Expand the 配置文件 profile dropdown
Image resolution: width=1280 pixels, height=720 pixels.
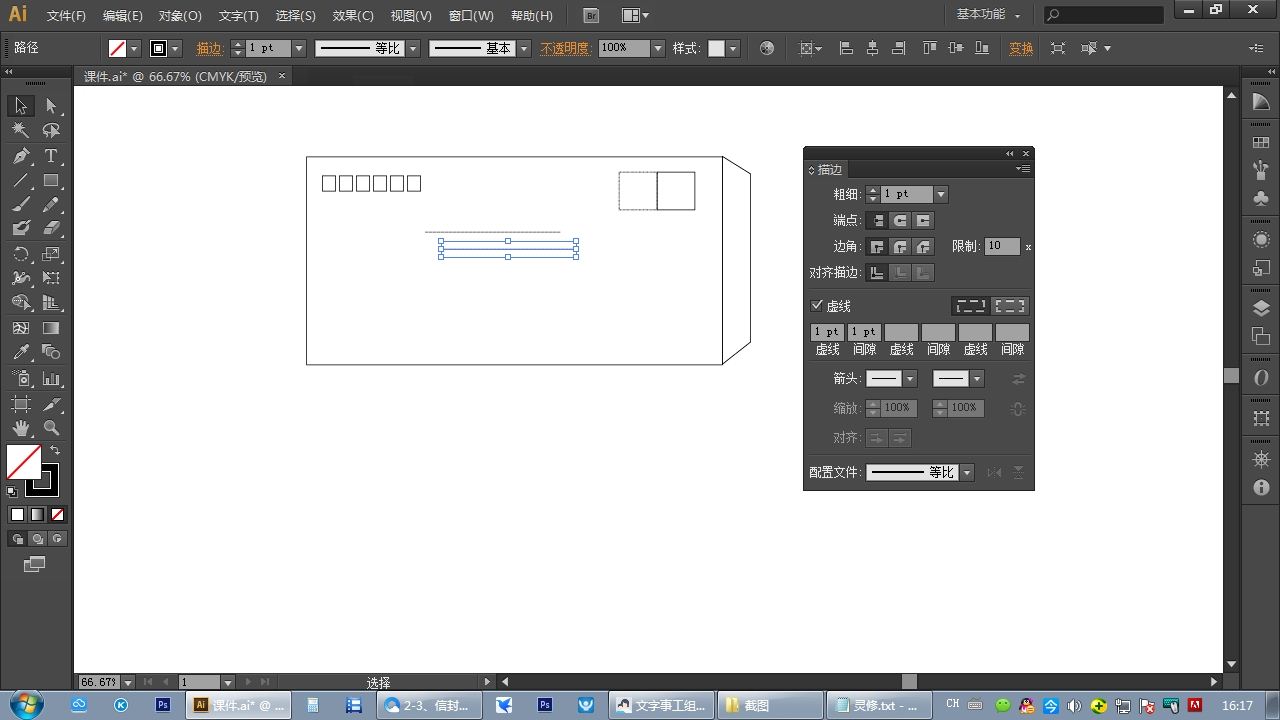966,473
